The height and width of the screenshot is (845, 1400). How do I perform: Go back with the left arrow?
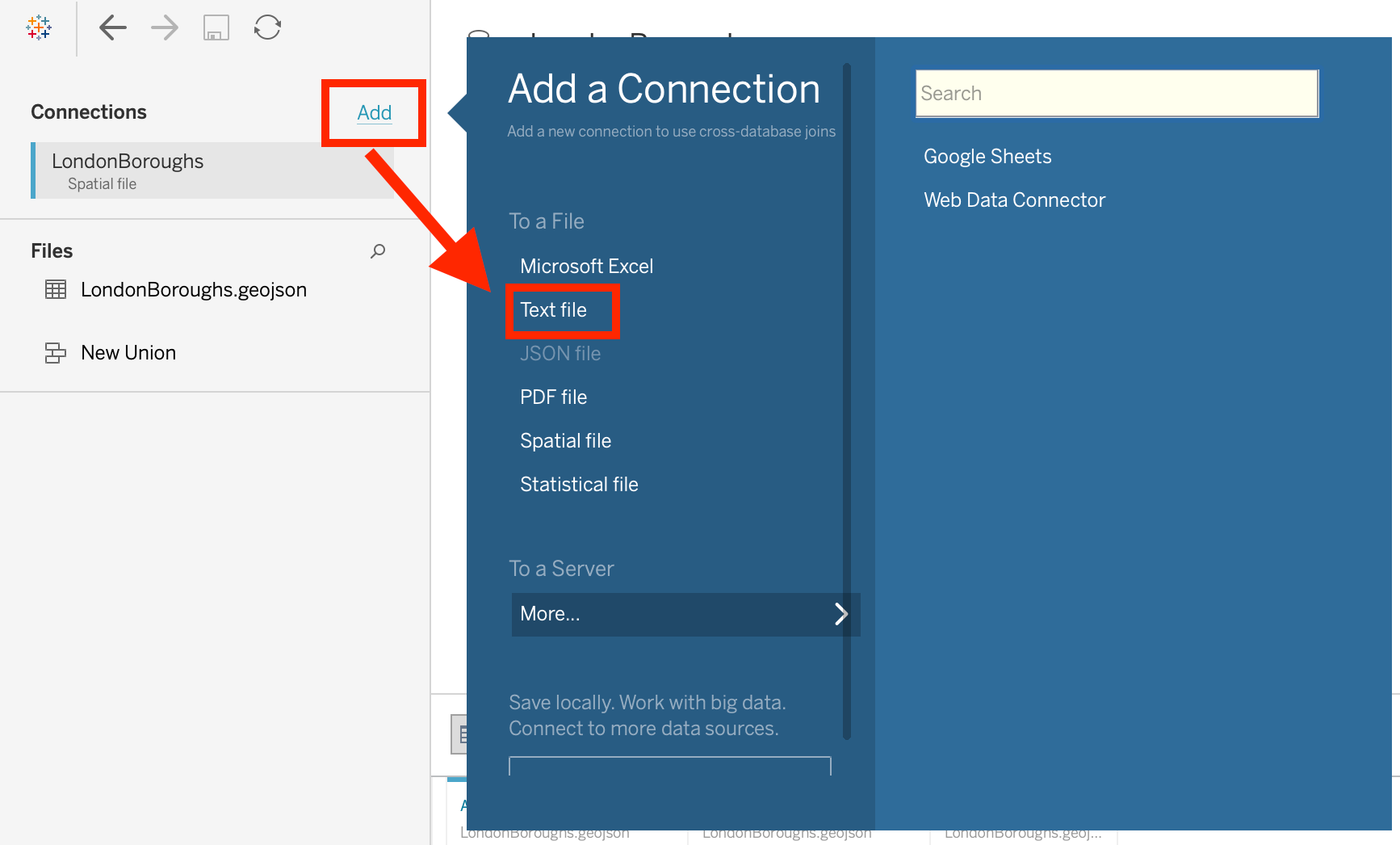pyautogui.click(x=113, y=27)
